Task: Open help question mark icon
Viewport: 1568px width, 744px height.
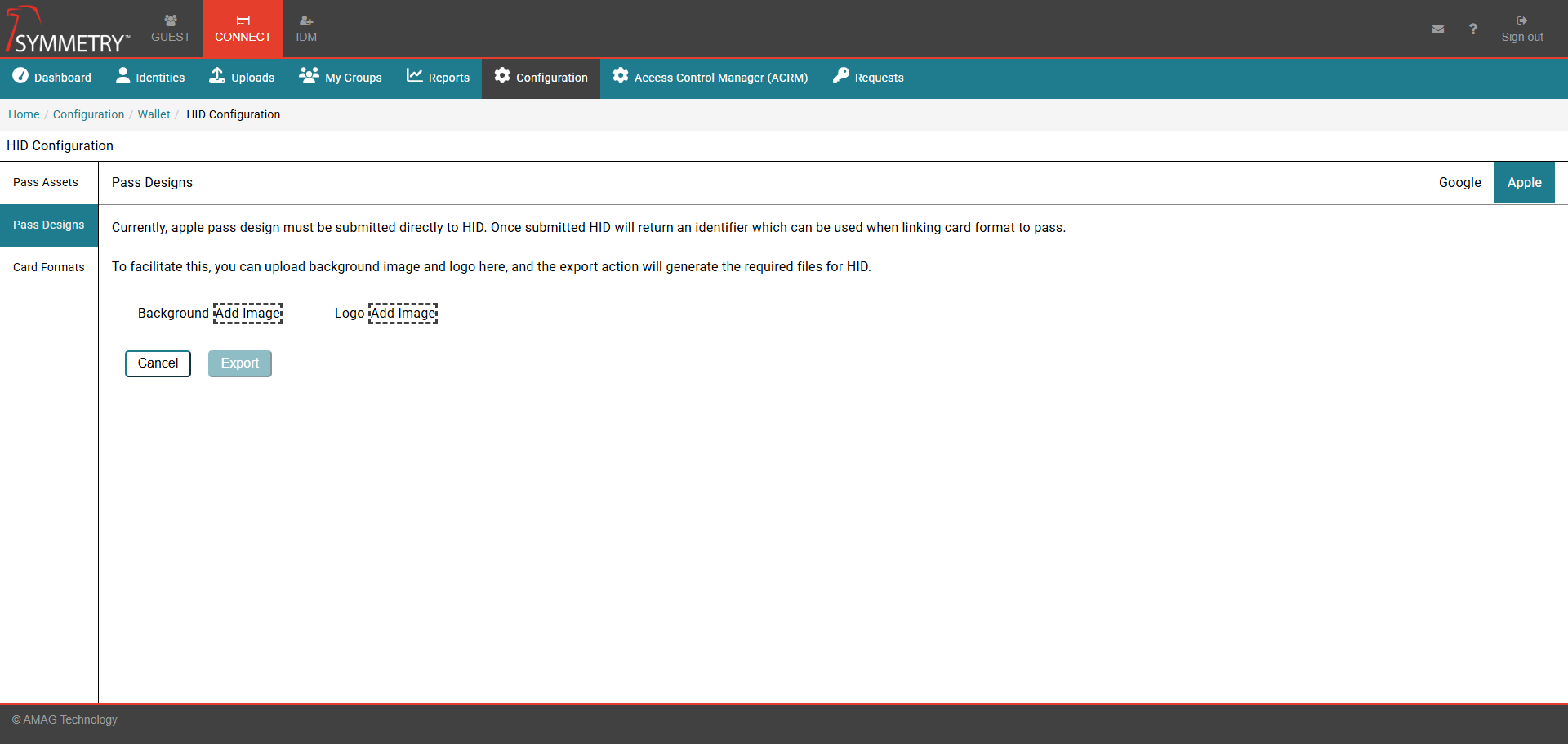Action: point(1473,29)
